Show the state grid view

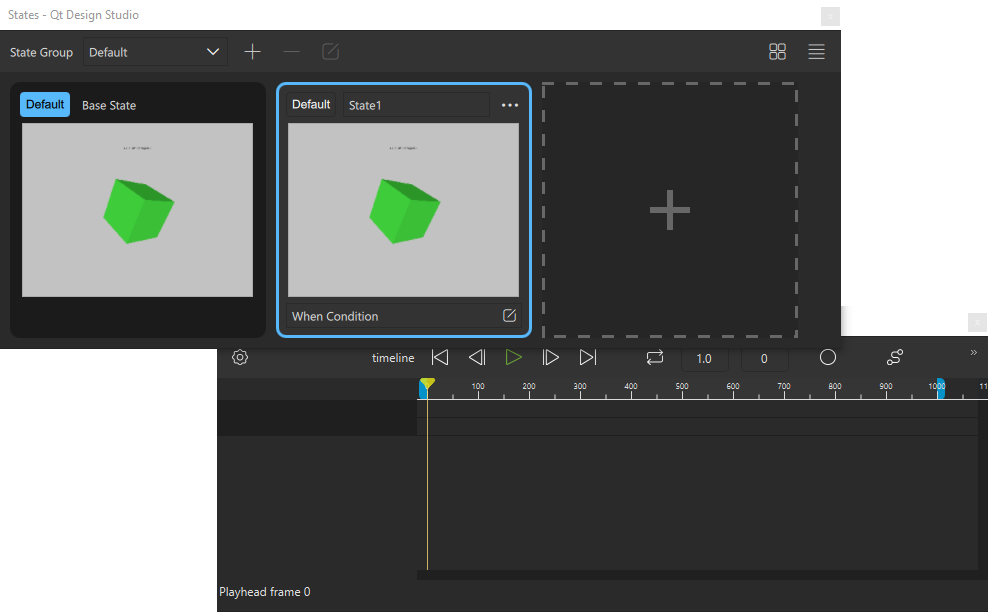tap(777, 52)
